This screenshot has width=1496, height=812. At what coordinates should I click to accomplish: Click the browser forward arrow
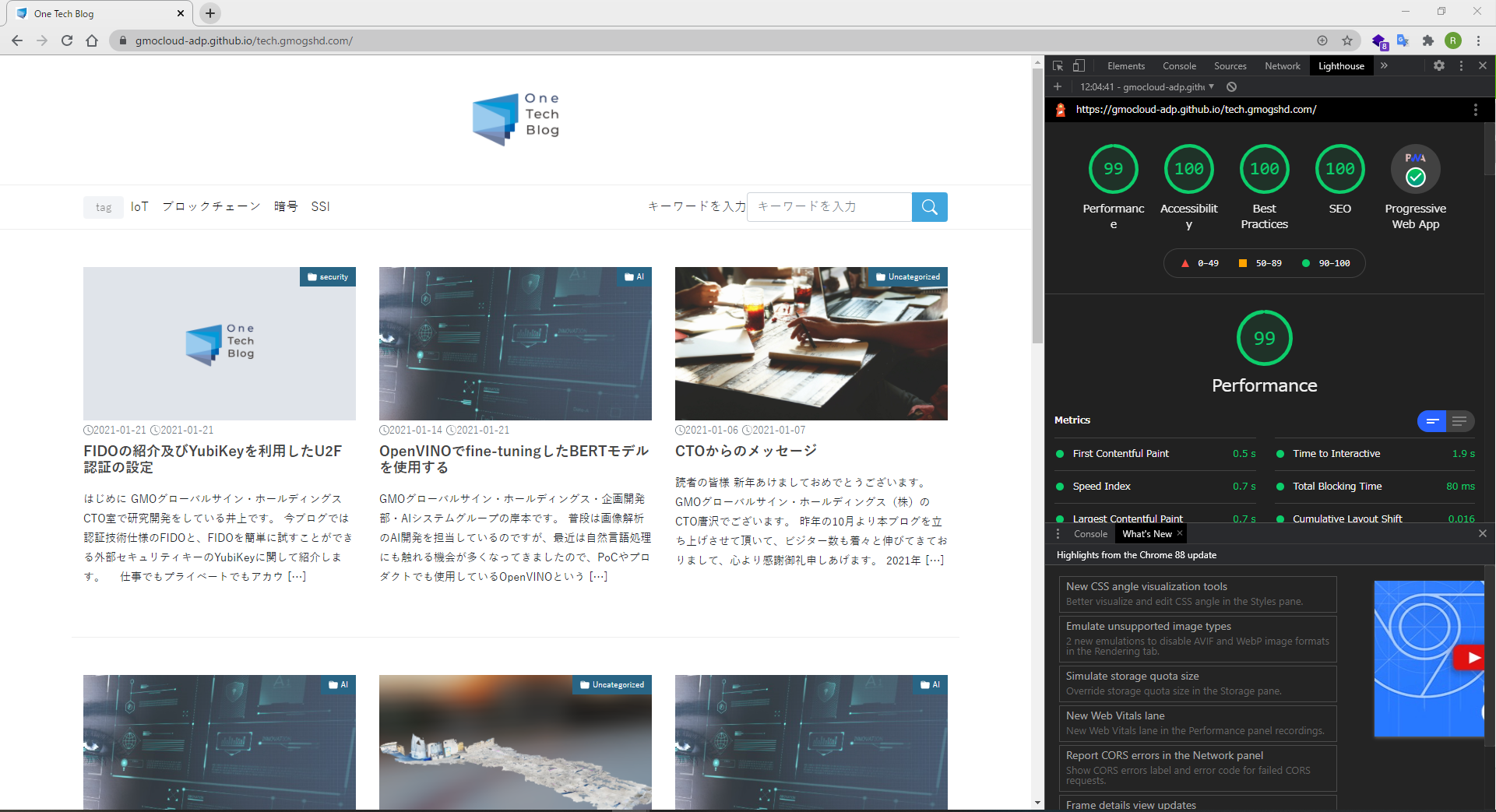(x=42, y=40)
